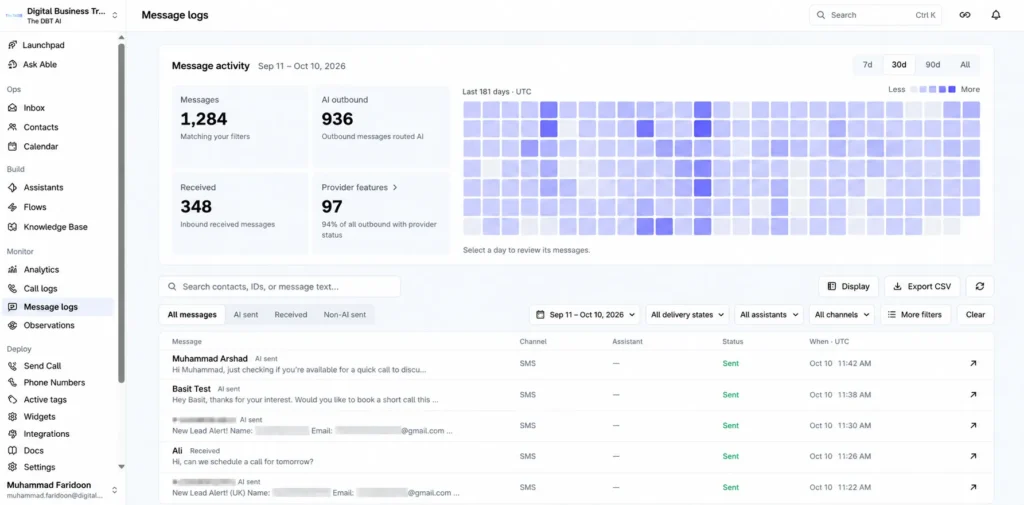Open the Flows lightning icon
This screenshot has width=1024, height=505.
click(12, 207)
